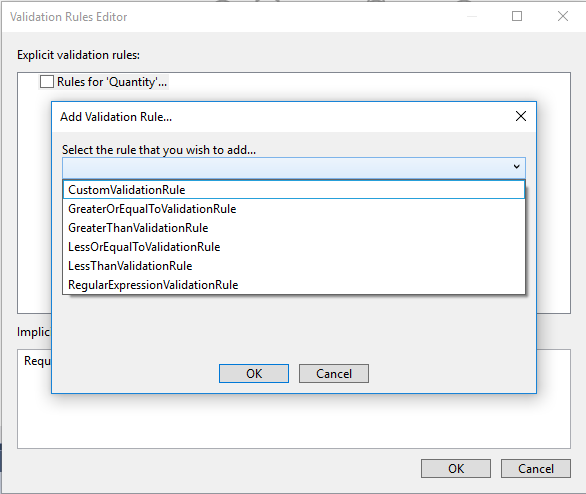This screenshot has height=494, width=586.
Task: Confirm with OK in Add Validation Rule dialog
Action: point(254,373)
